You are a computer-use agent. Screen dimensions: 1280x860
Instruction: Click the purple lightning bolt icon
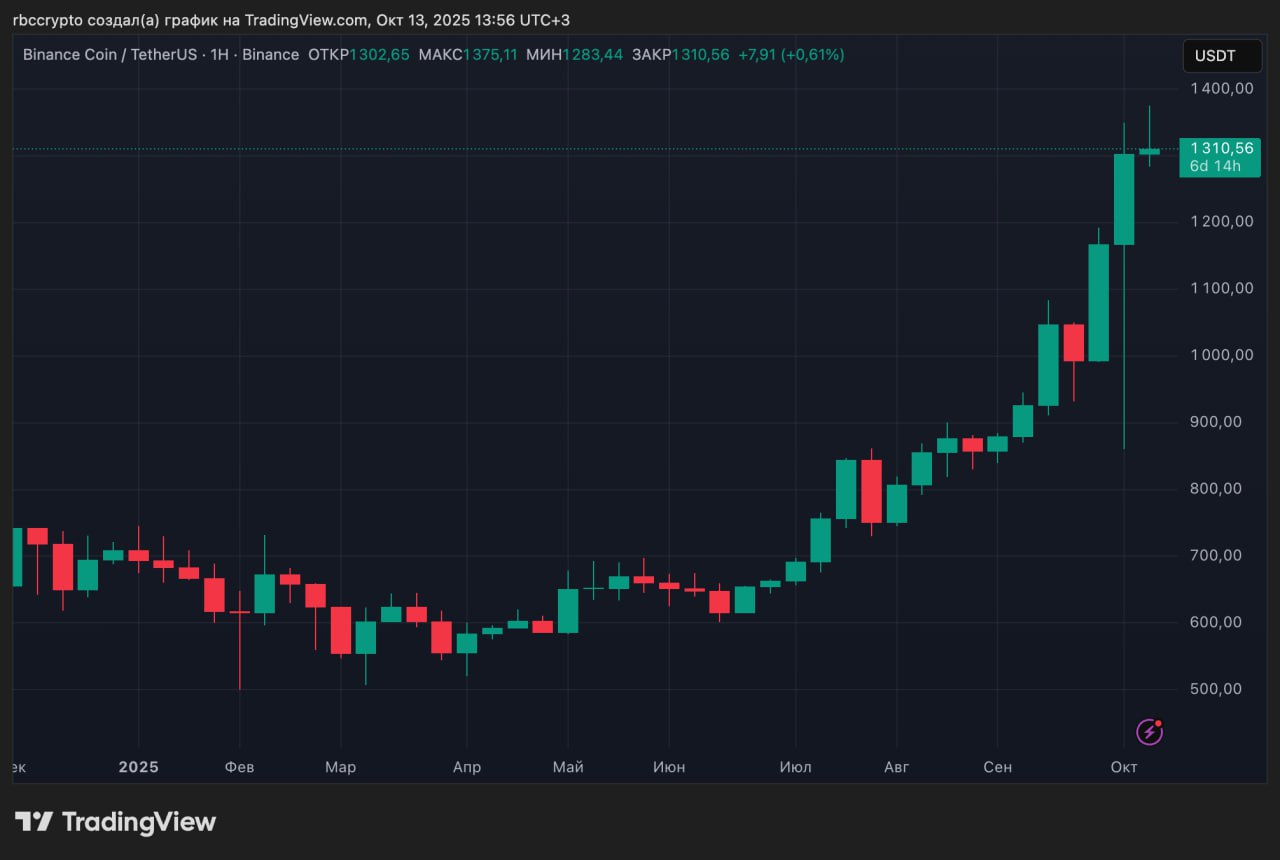pyautogui.click(x=1150, y=732)
